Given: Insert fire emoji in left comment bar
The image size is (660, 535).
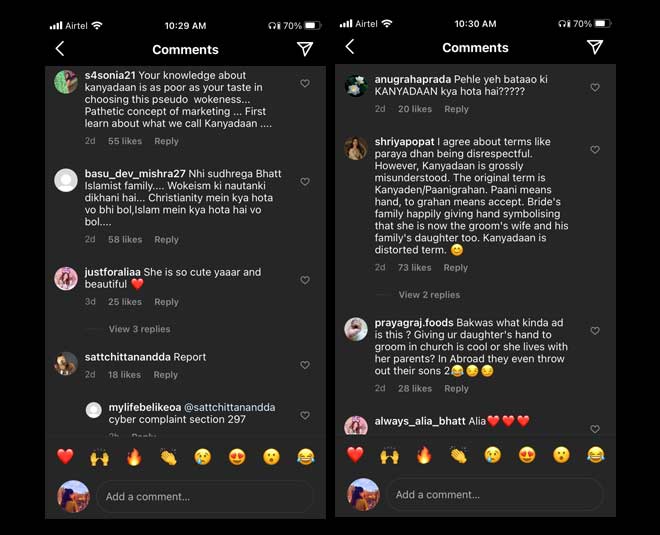Looking at the screenshot, I should click(134, 457).
